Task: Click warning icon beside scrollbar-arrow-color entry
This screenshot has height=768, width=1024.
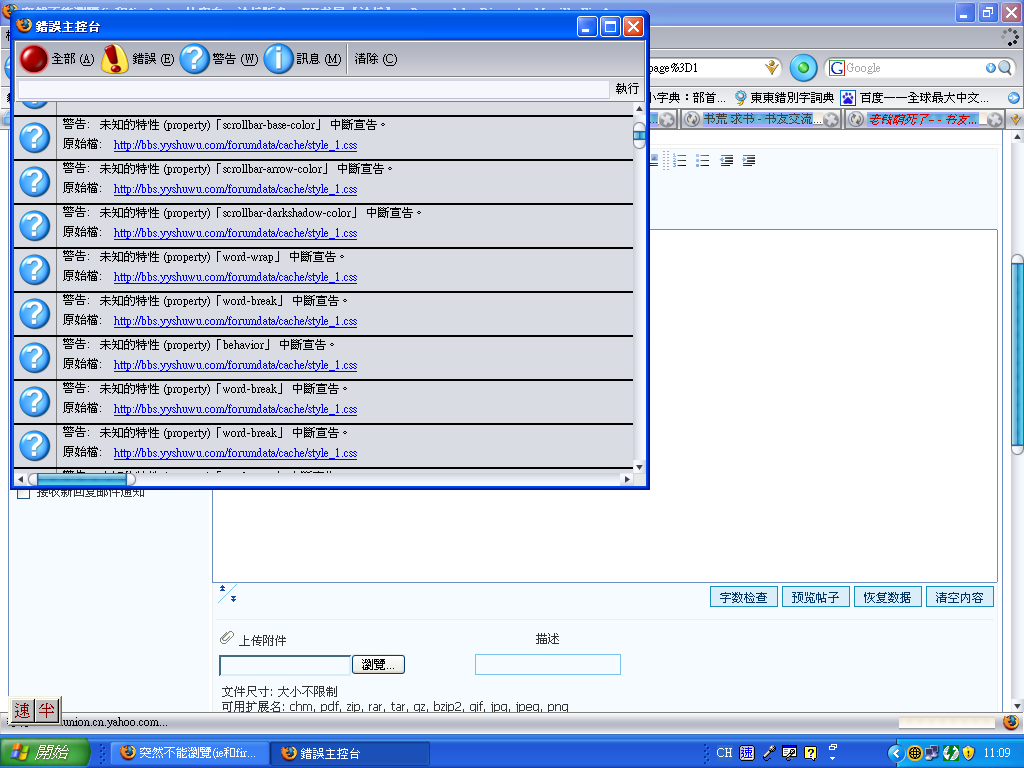Action: [x=35, y=182]
